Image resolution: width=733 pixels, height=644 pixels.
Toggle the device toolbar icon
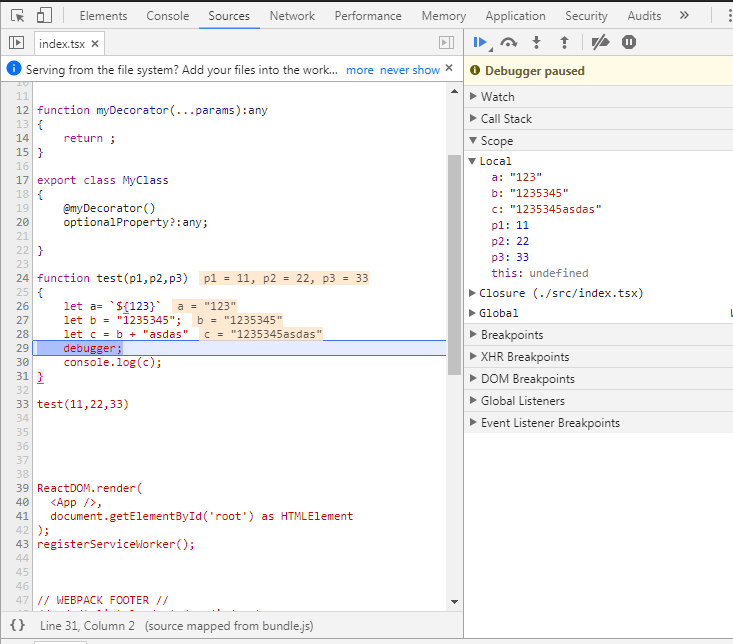pyautogui.click(x=44, y=15)
